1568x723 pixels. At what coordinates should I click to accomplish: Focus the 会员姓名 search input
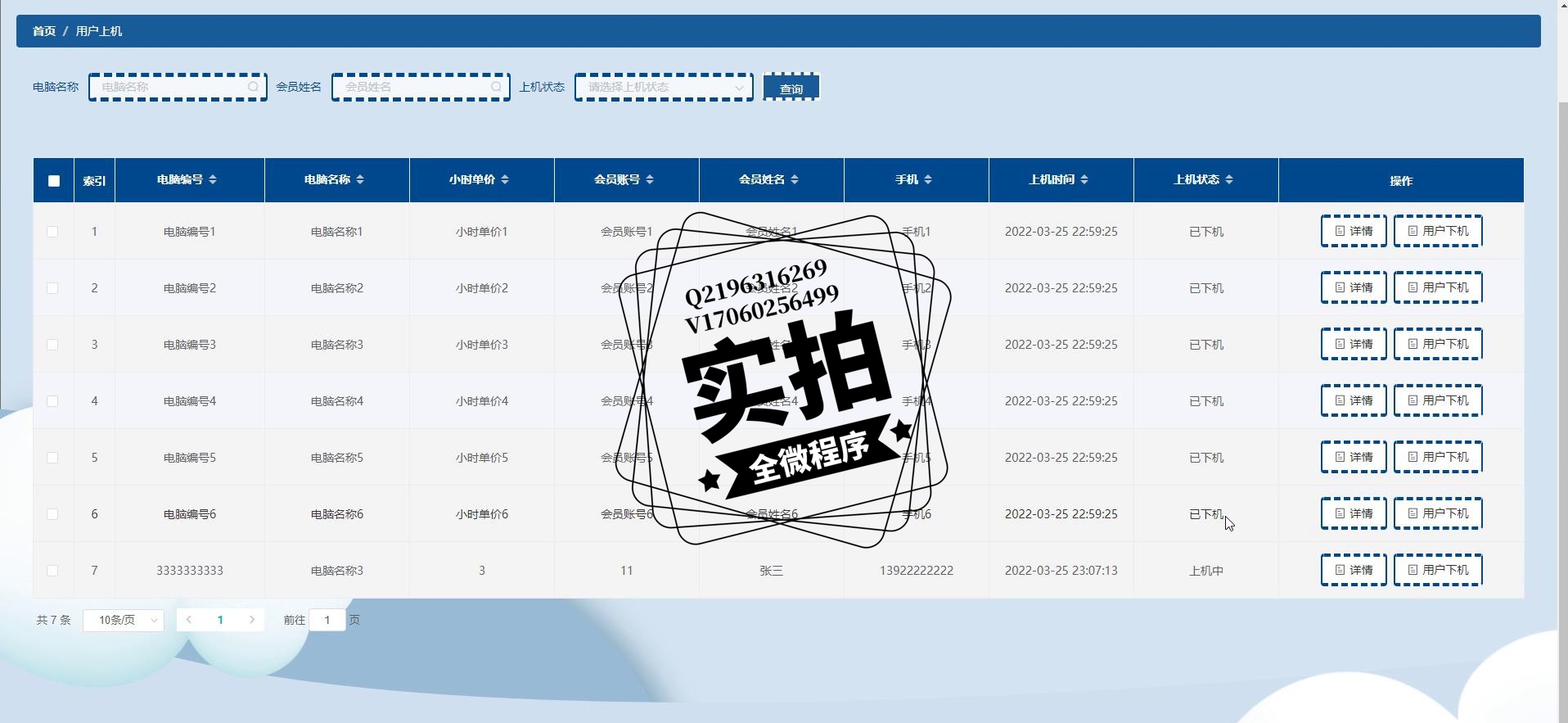[421, 87]
